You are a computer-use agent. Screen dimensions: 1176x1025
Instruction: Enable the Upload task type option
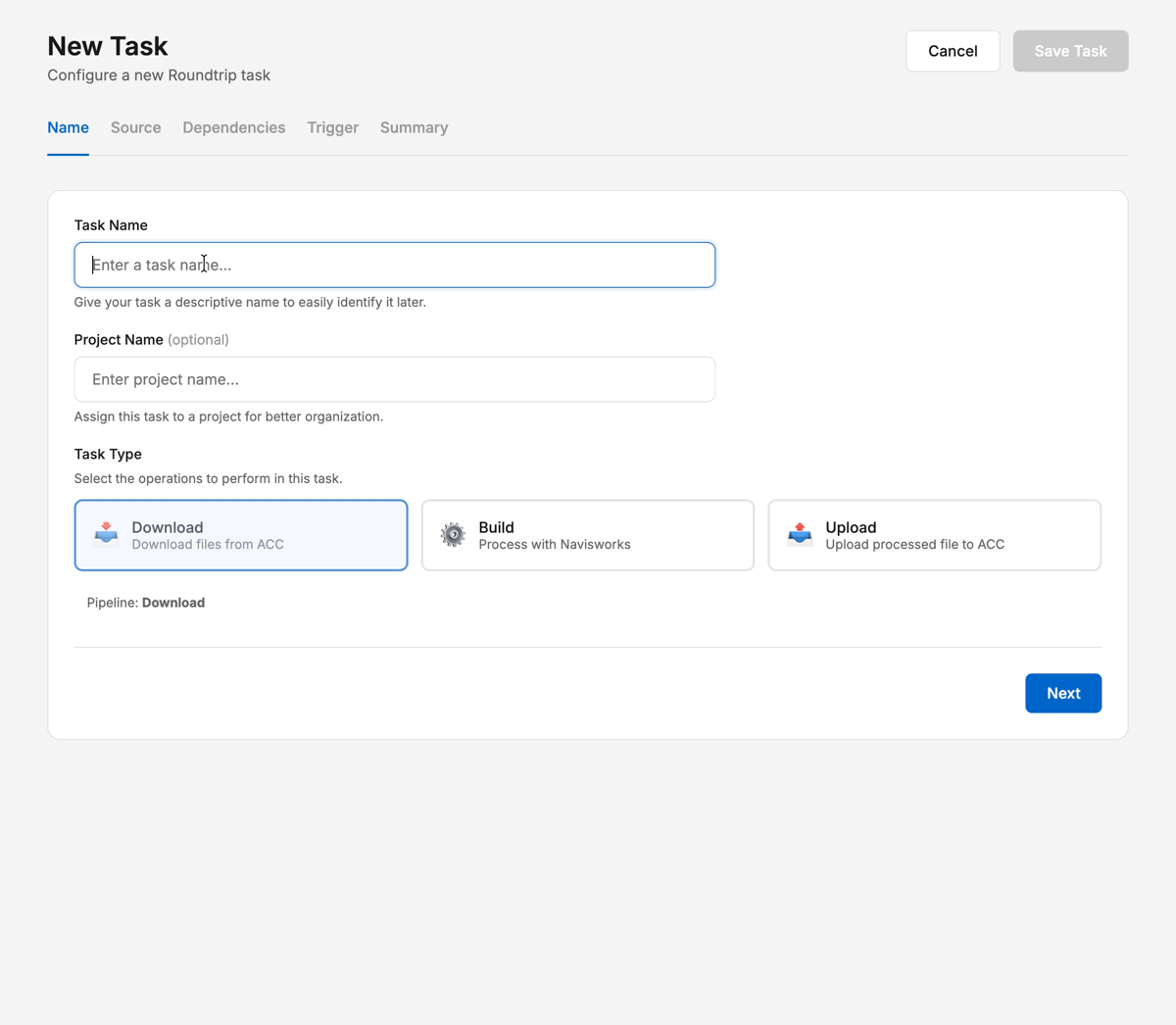(x=934, y=535)
